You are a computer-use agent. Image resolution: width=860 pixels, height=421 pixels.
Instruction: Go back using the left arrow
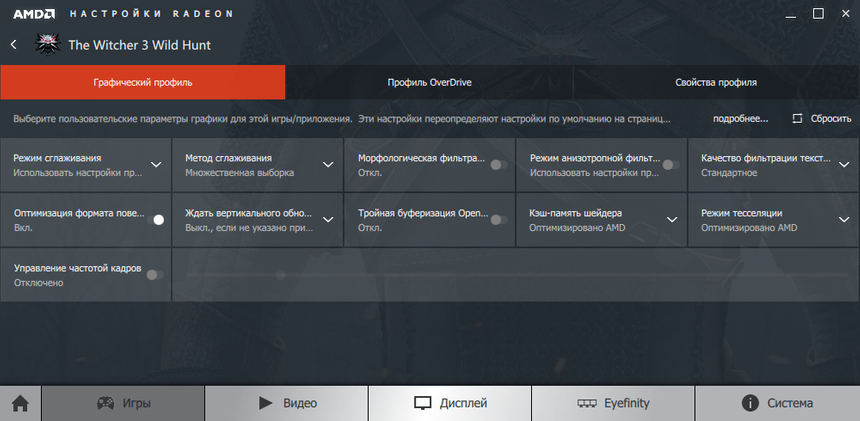coord(14,45)
